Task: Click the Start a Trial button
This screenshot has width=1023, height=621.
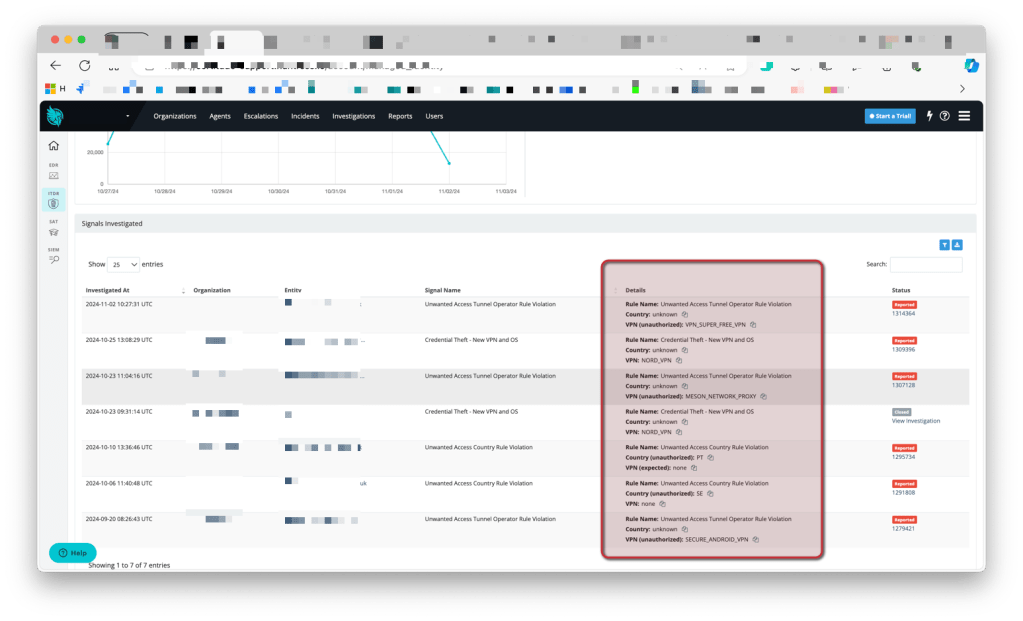Action: click(x=889, y=116)
